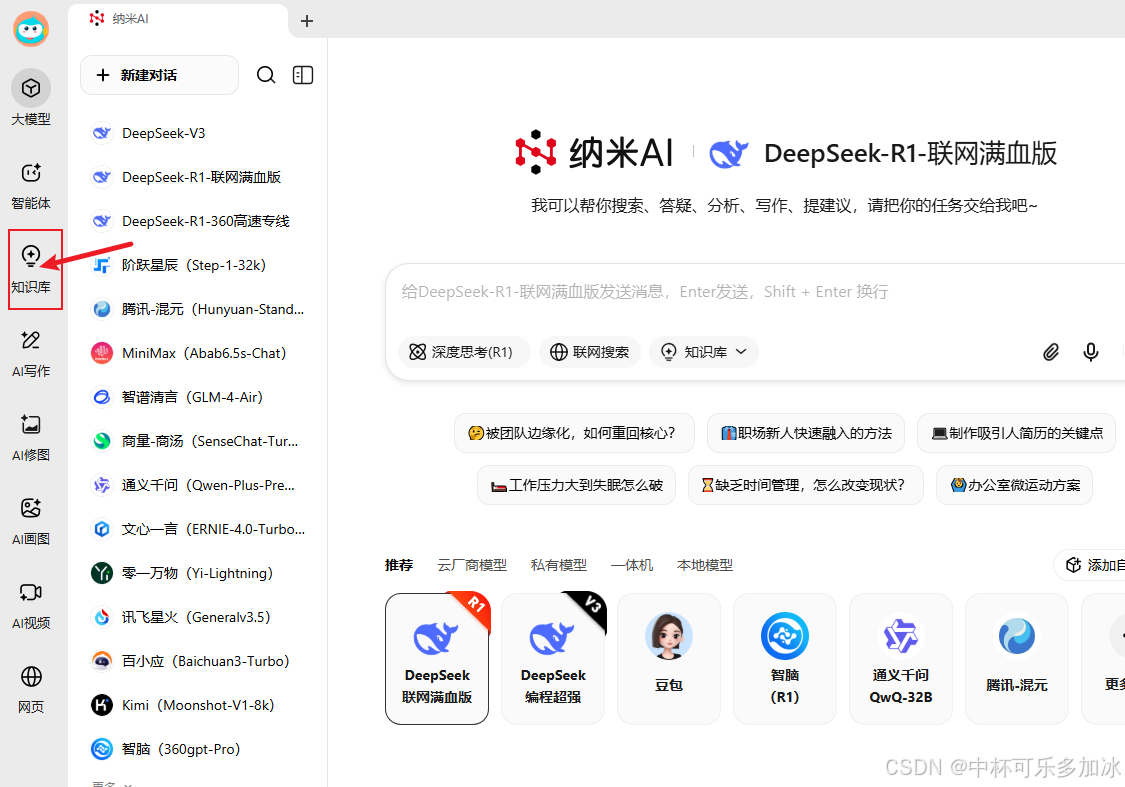Click suggestion 工作压力大到失眠怎么破

tap(576, 485)
